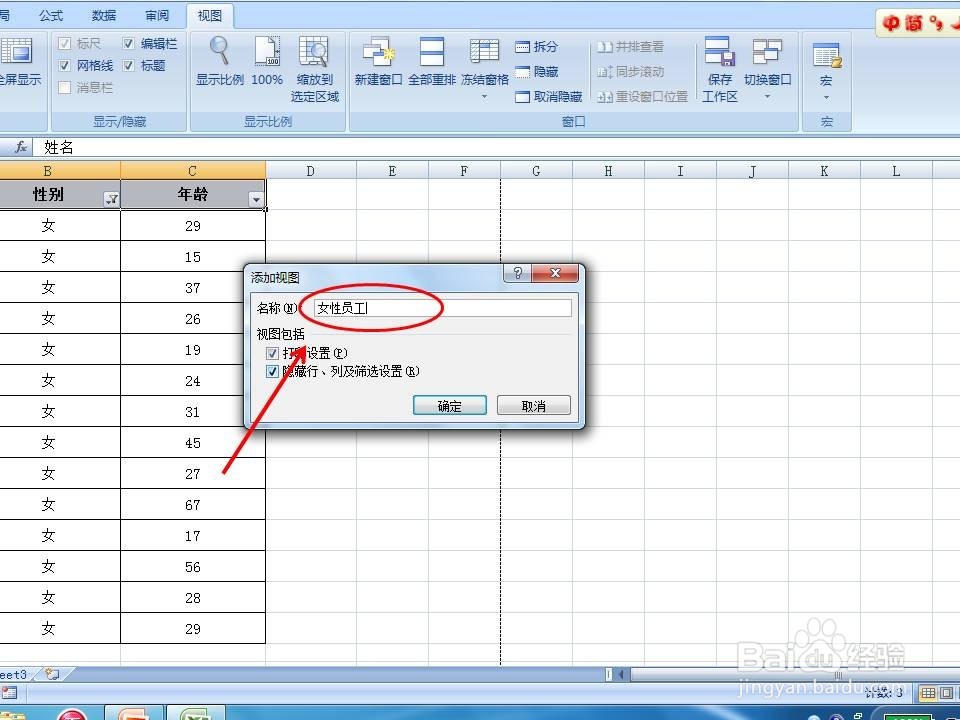This screenshot has width=960, height=720.
Task: Select column D header
Action: (x=310, y=171)
